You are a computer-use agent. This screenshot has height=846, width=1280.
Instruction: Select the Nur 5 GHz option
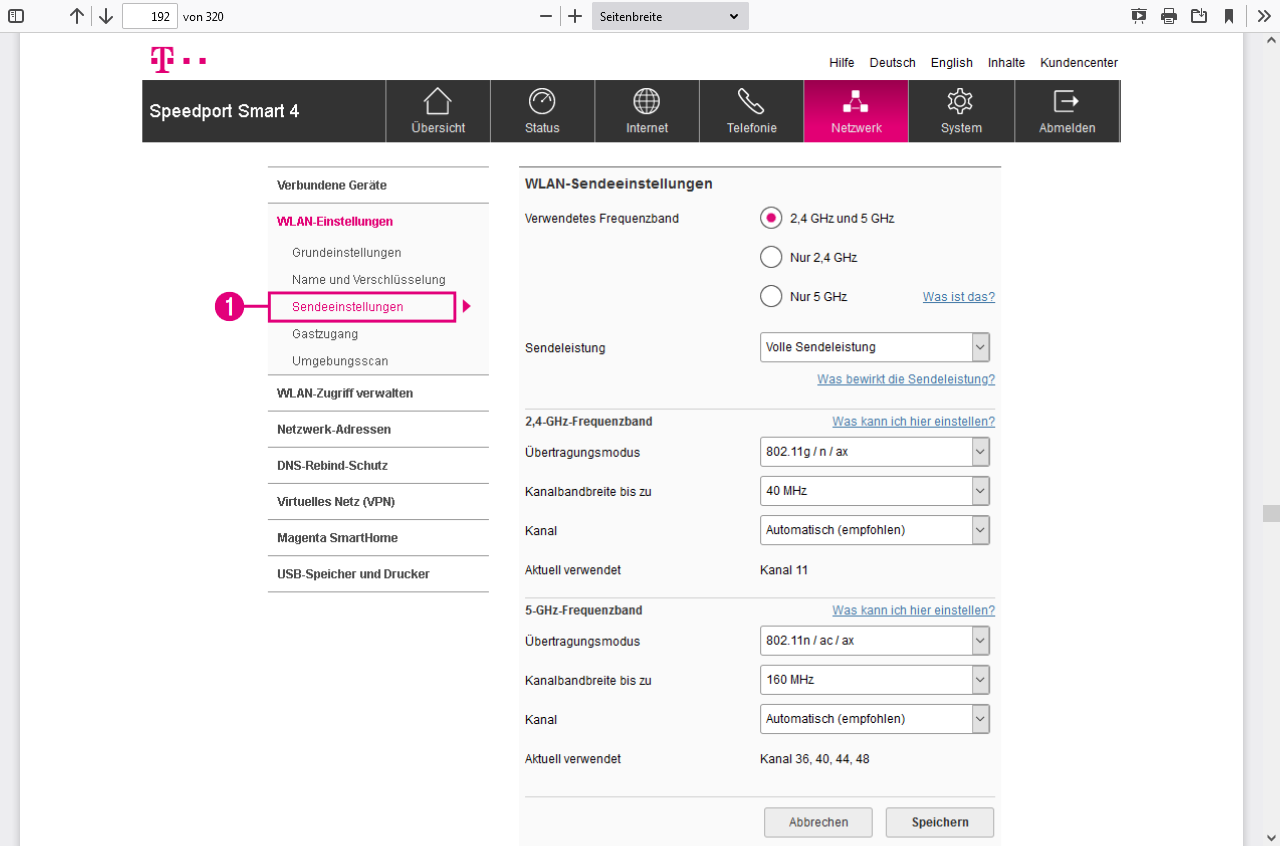770,296
